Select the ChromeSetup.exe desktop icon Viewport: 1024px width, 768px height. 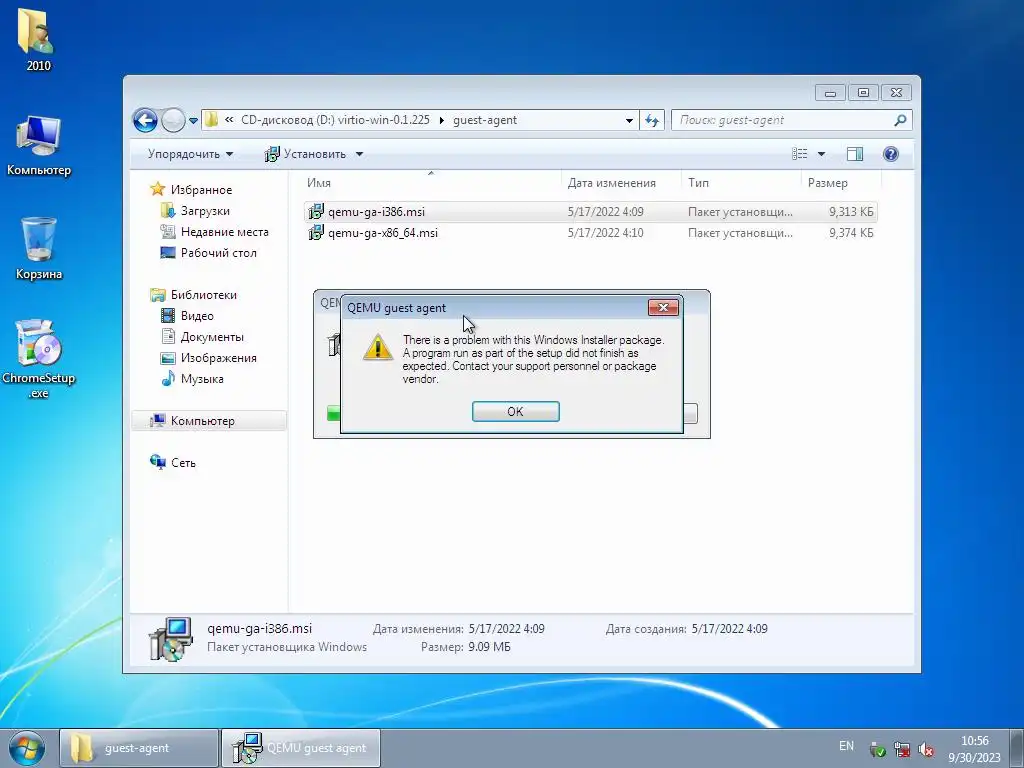[38, 359]
